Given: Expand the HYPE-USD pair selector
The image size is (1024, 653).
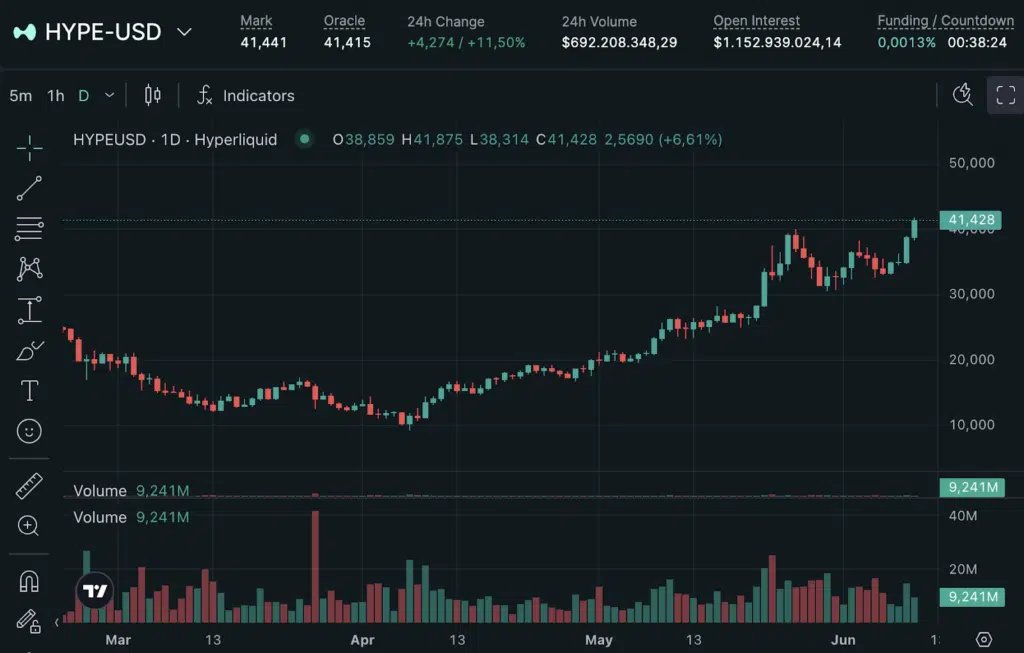Looking at the screenshot, I should (184, 32).
